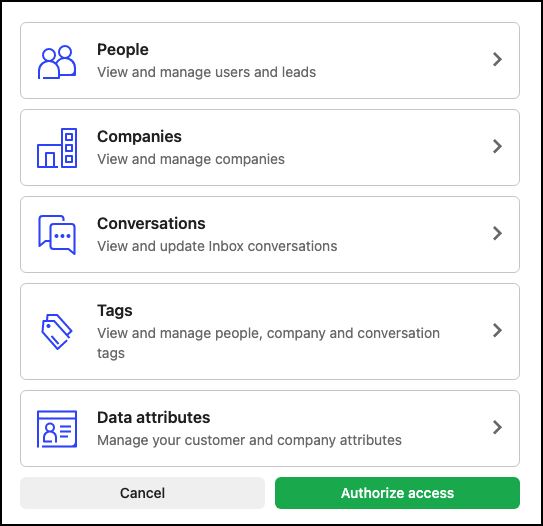Select the Data attributes heading
Viewport: 543px width, 526px height.
pyautogui.click(x=153, y=417)
